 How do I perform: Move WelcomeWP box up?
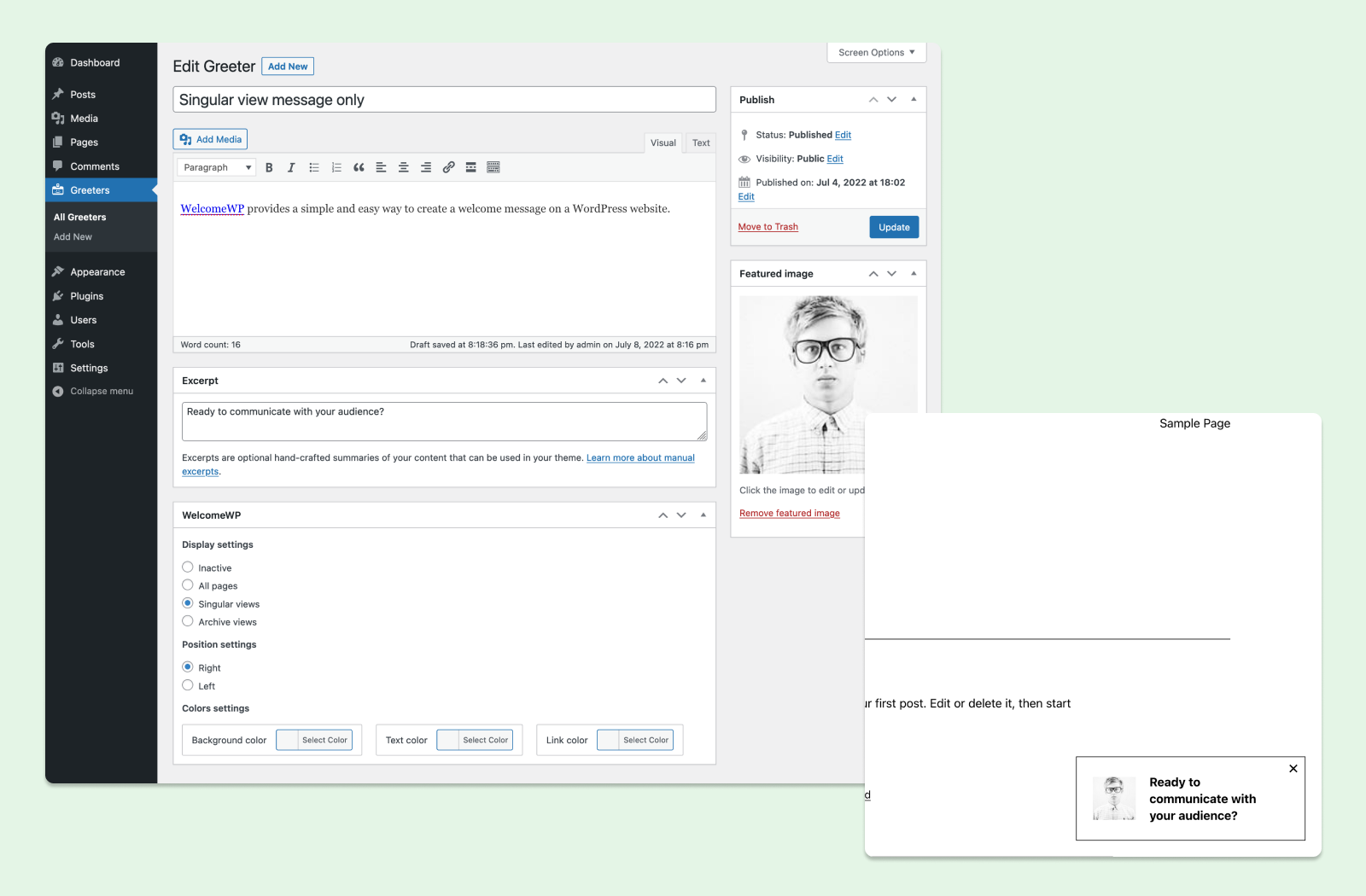pyautogui.click(x=663, y=515)
